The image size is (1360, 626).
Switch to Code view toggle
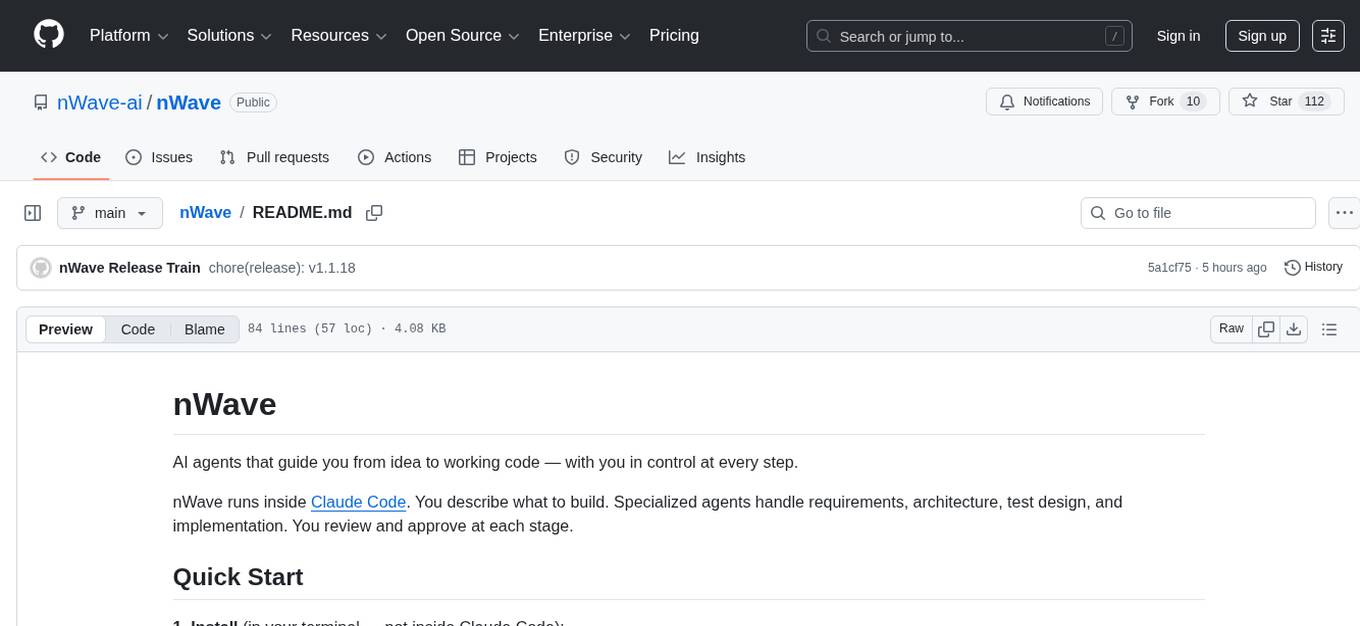click(138, 329)
